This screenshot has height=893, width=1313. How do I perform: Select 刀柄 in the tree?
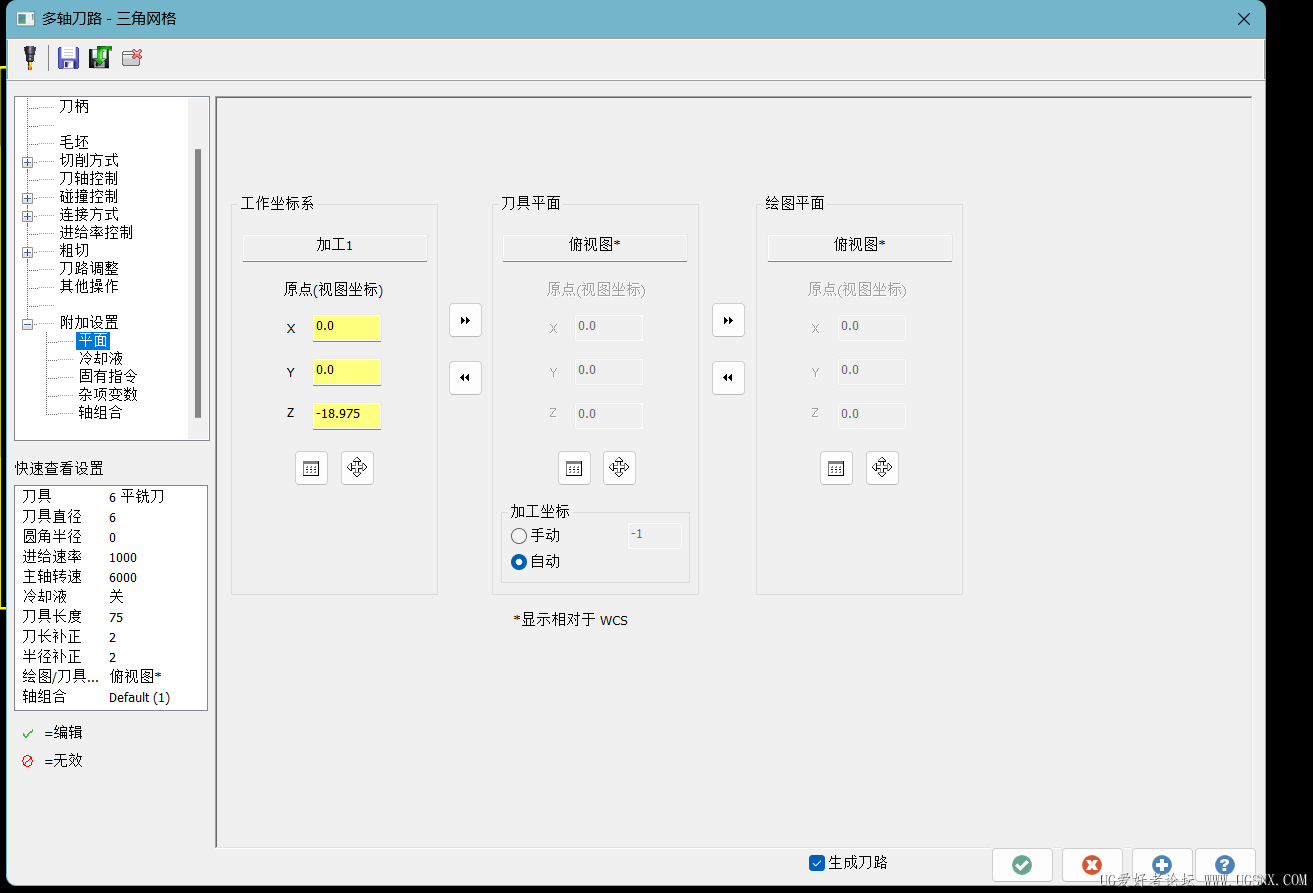click(x=74, y=106)
